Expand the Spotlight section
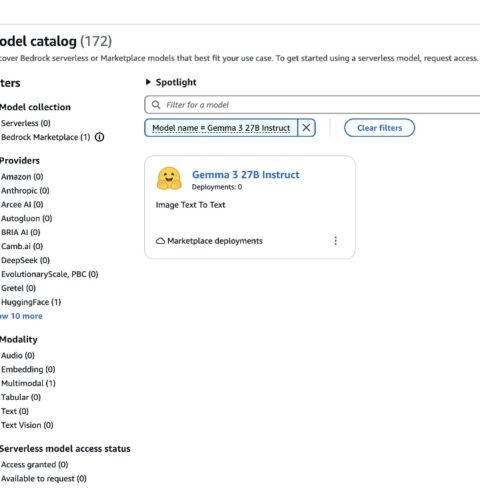Viewport: 480px width, 504px height. (x=171, y=82)
